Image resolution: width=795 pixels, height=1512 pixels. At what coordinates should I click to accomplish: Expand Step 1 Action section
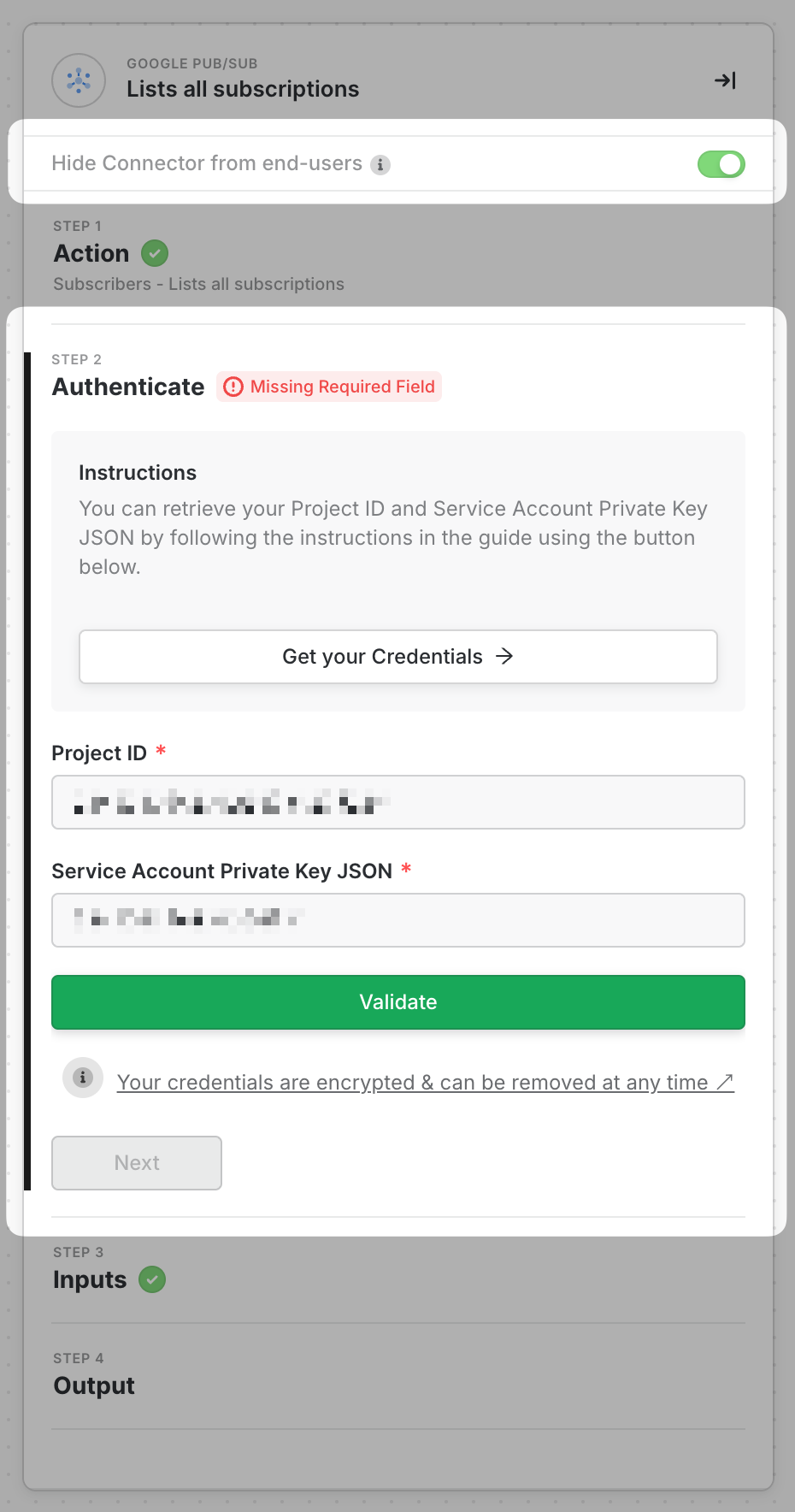click(91, 253)
